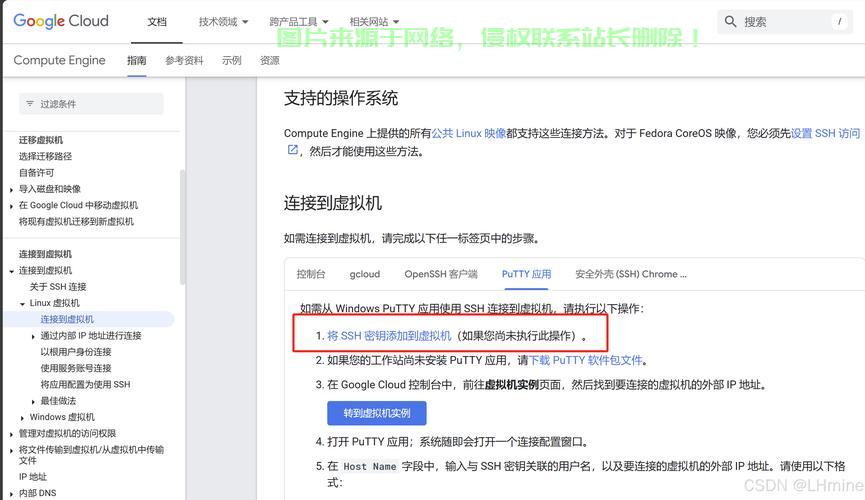The width and height of the screenshot is (865, 500).
Task: Click the 过滤条件 filter field
Action: 92,104
